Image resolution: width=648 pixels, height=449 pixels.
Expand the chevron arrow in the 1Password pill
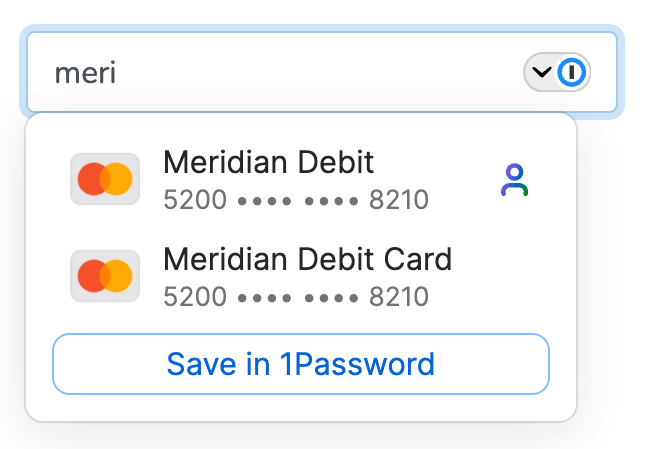(x=541, y=72)
